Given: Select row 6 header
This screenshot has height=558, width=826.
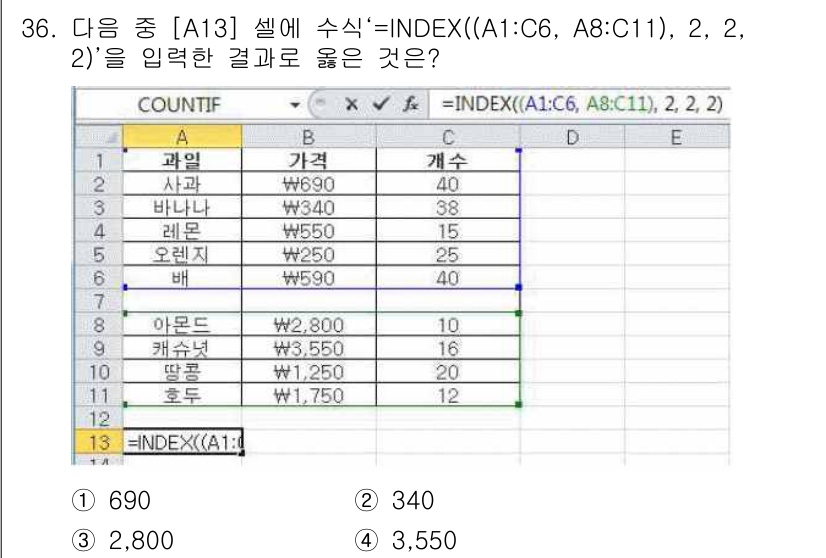Looking at the screenshot, I should pos(99,278).
